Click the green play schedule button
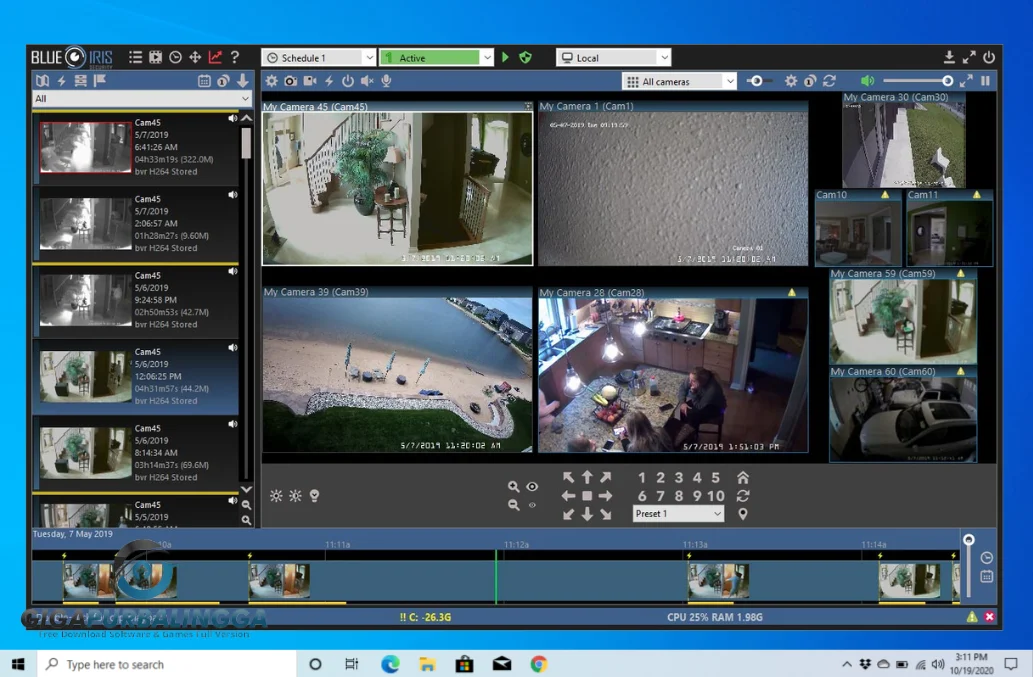The height and width of the screenshot is (677, 1033). pos(505,58)
